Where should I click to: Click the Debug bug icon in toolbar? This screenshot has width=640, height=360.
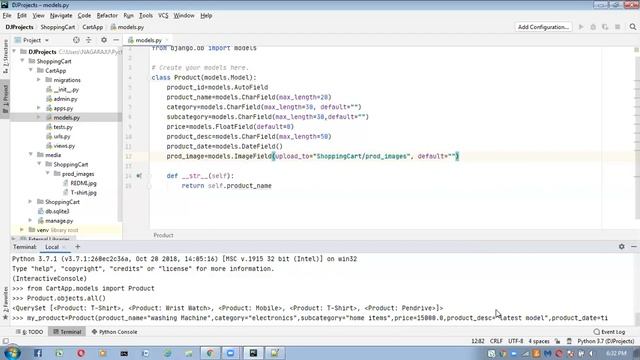593,27
